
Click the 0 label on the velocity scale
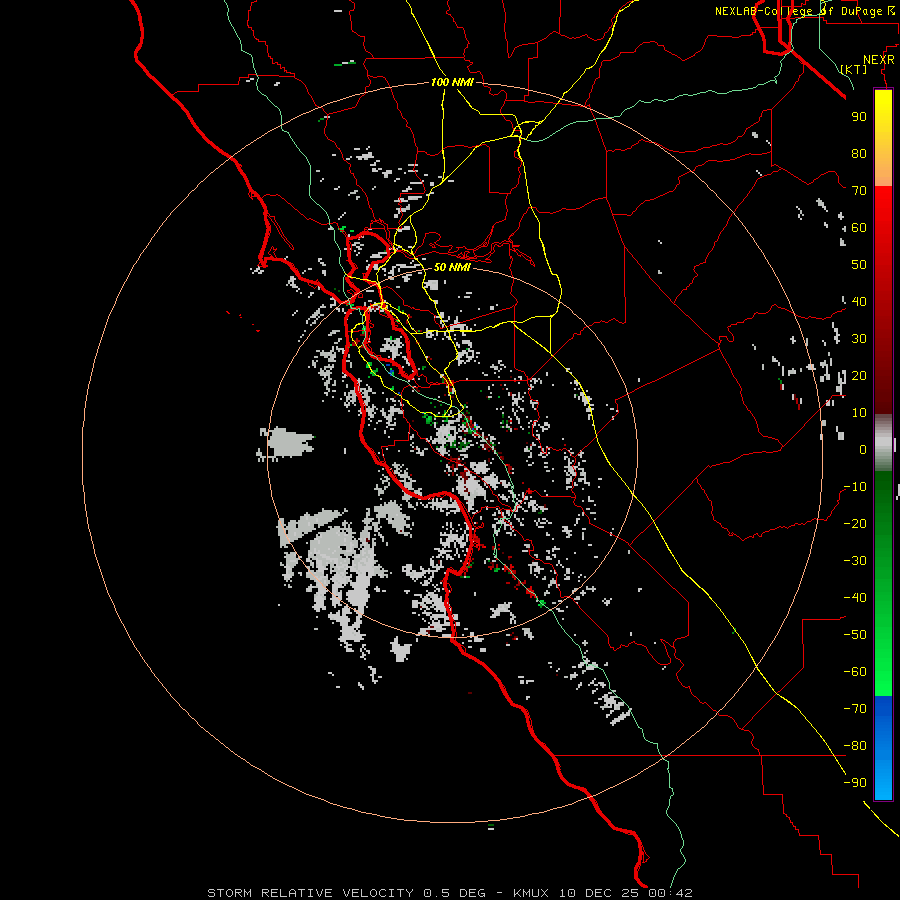pos(863,449)
